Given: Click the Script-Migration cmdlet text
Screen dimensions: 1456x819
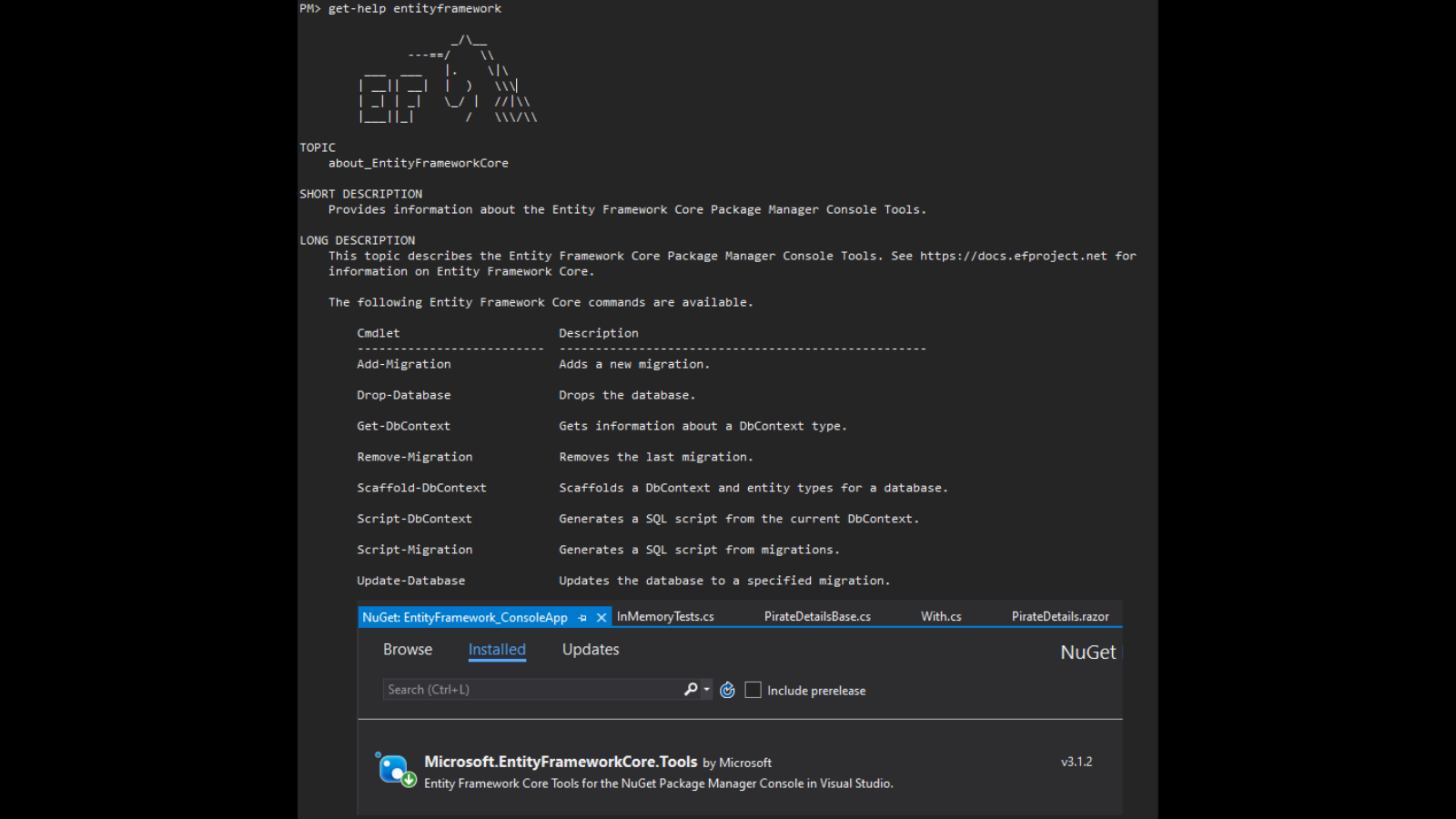Looking at the screenshot, I should point(415,550).
